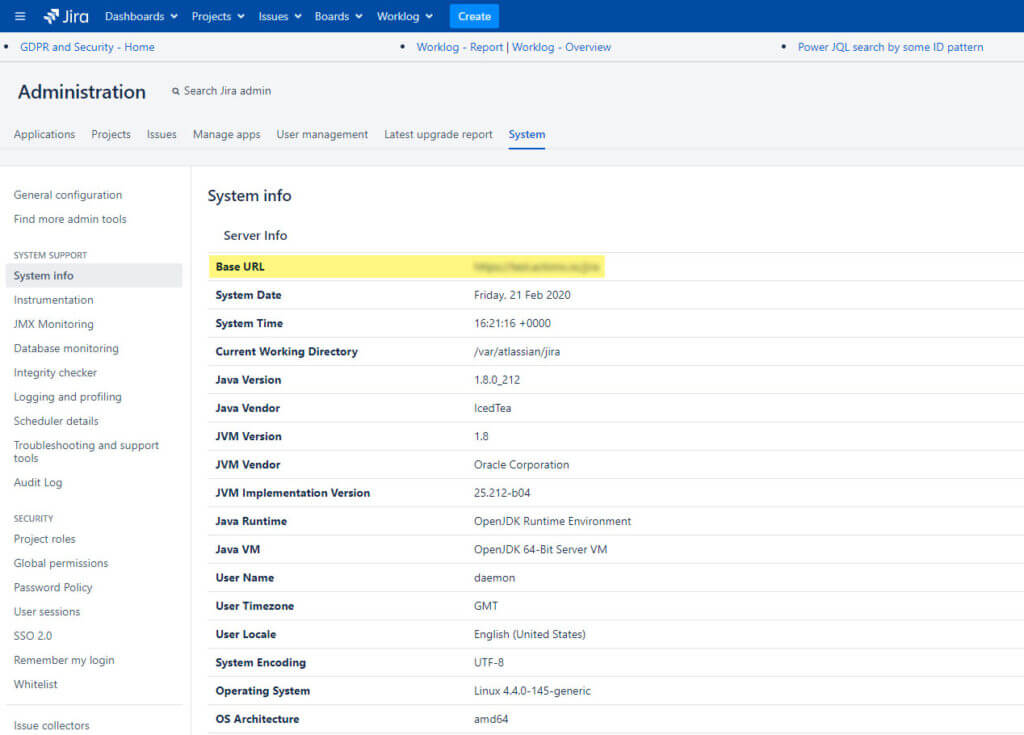
Task: Click the working directory '/var/atlassian/jira'
Action: click(517, 351)
